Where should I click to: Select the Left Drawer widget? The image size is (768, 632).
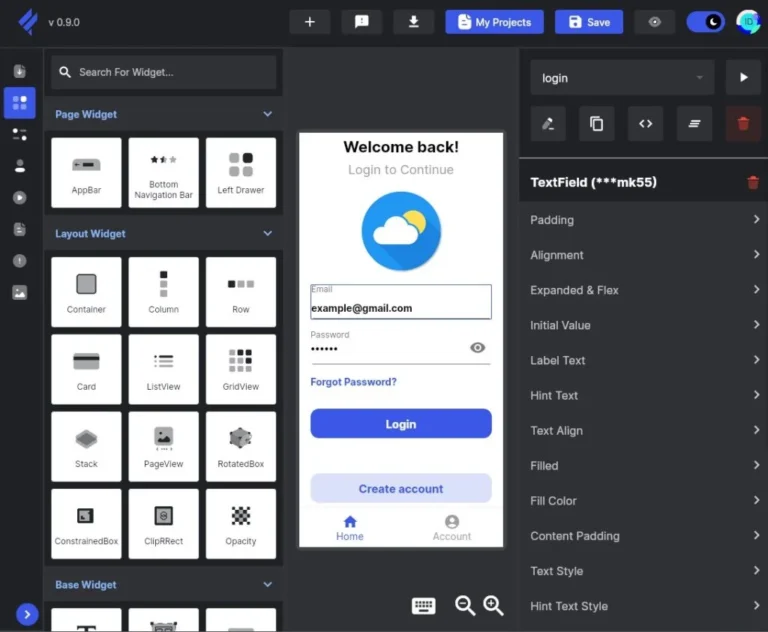coord(241,172)
